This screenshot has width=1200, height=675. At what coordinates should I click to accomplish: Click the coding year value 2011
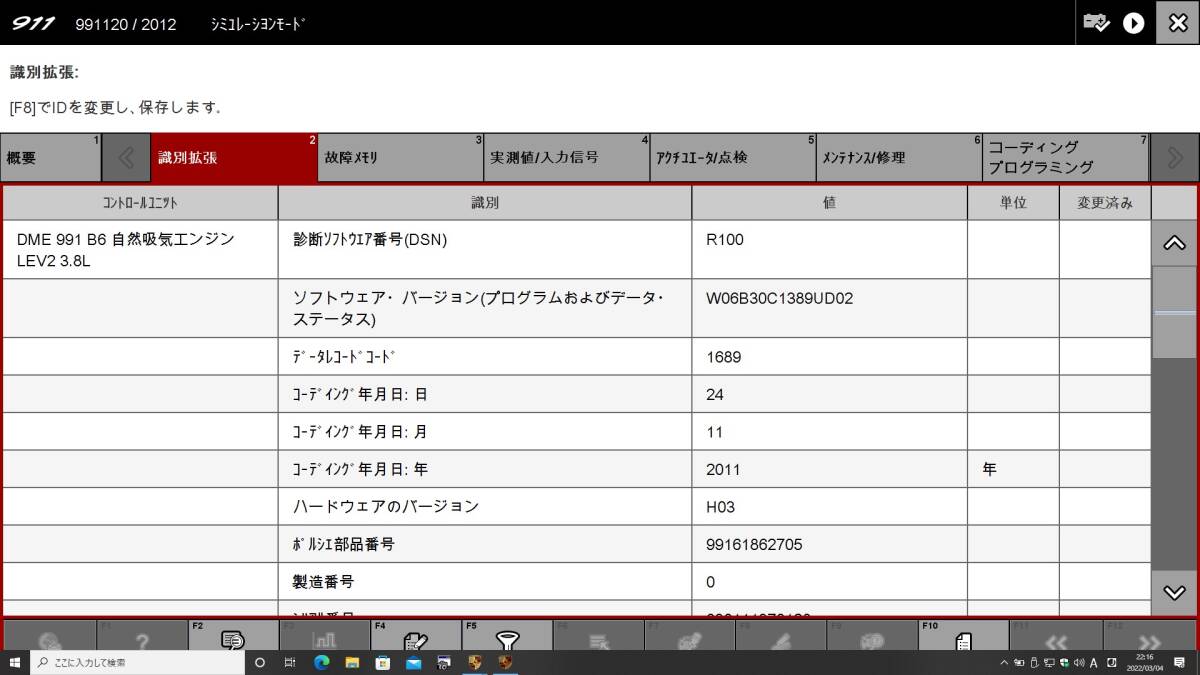[724, 470]
